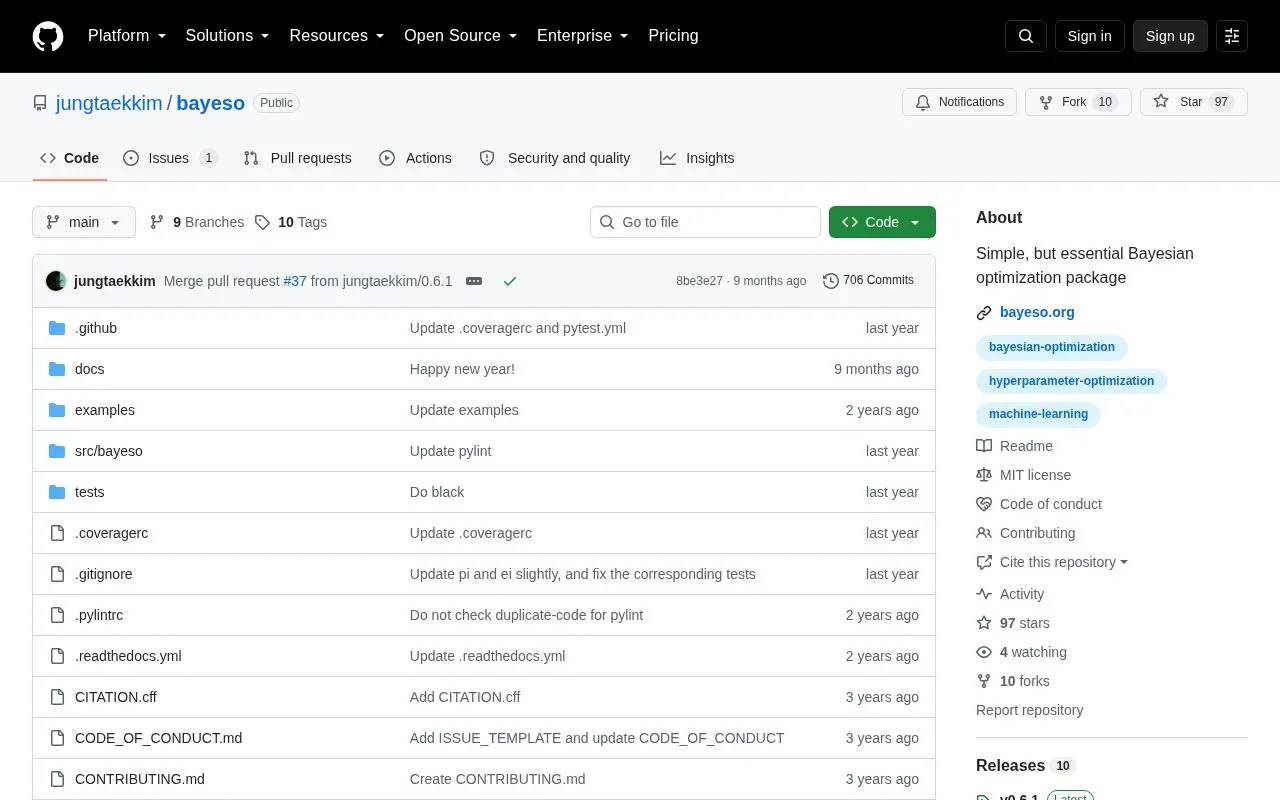Open the Pricing menu item
The height and width of the screenshot is (800, 1280).
click(x=673, y=36)
